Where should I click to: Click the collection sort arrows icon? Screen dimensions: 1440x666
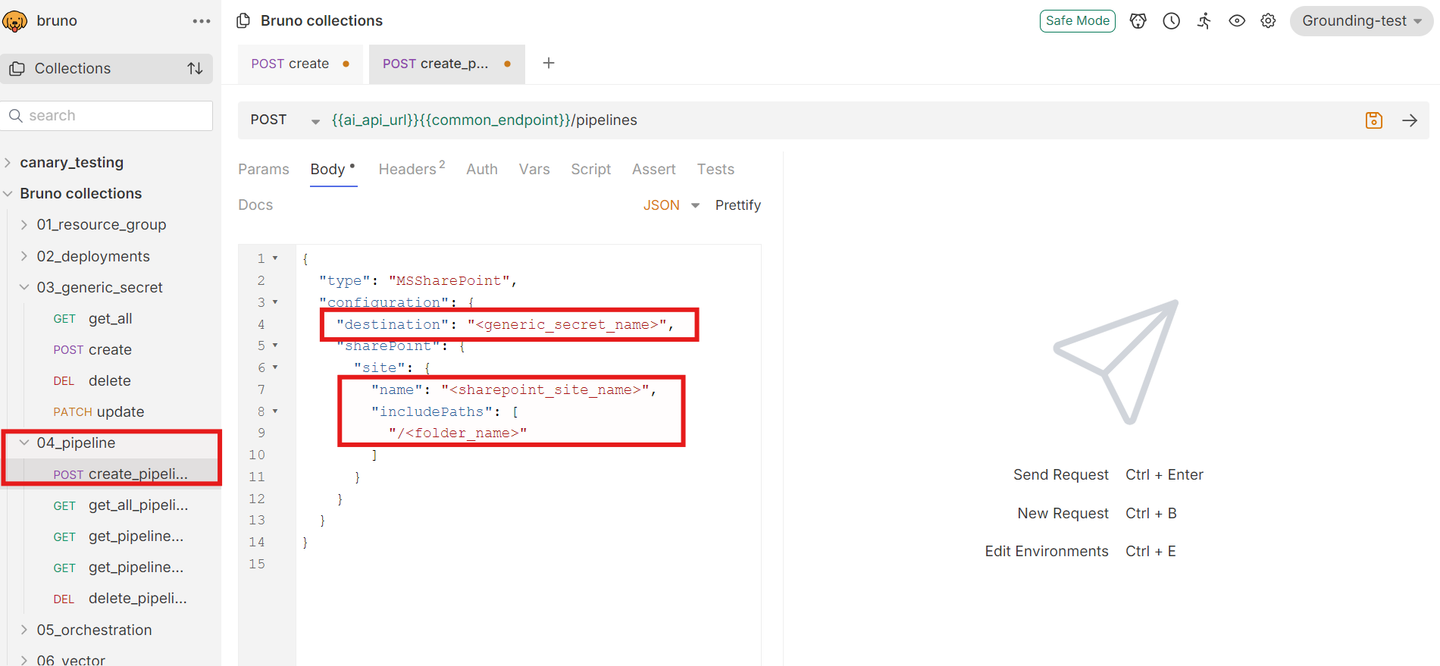(195, 69)
